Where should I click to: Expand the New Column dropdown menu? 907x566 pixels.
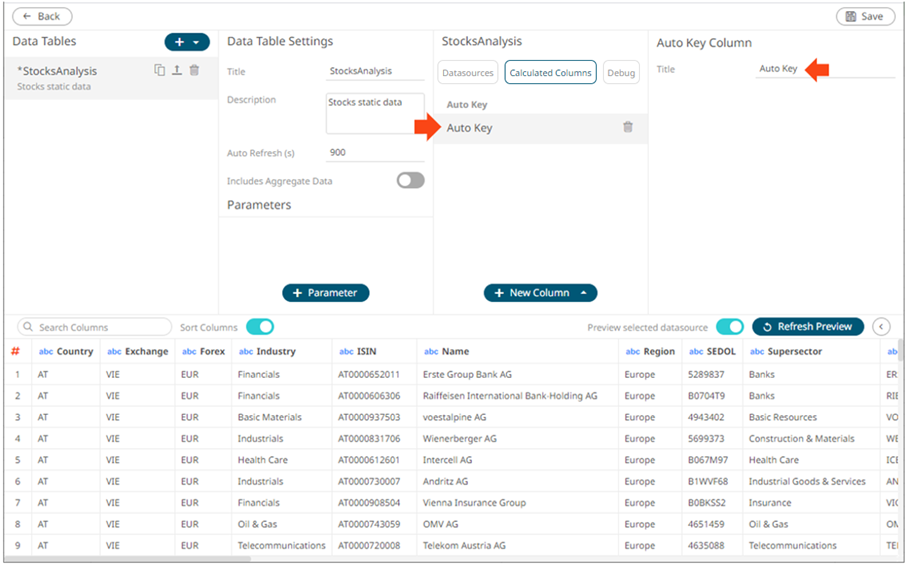pyautogui.click(x=582, y=293)
